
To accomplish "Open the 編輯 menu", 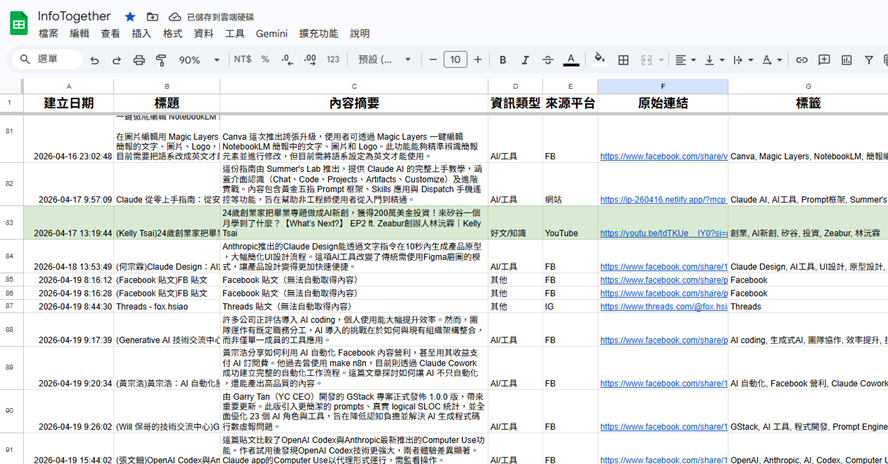I will click(79, 33).
